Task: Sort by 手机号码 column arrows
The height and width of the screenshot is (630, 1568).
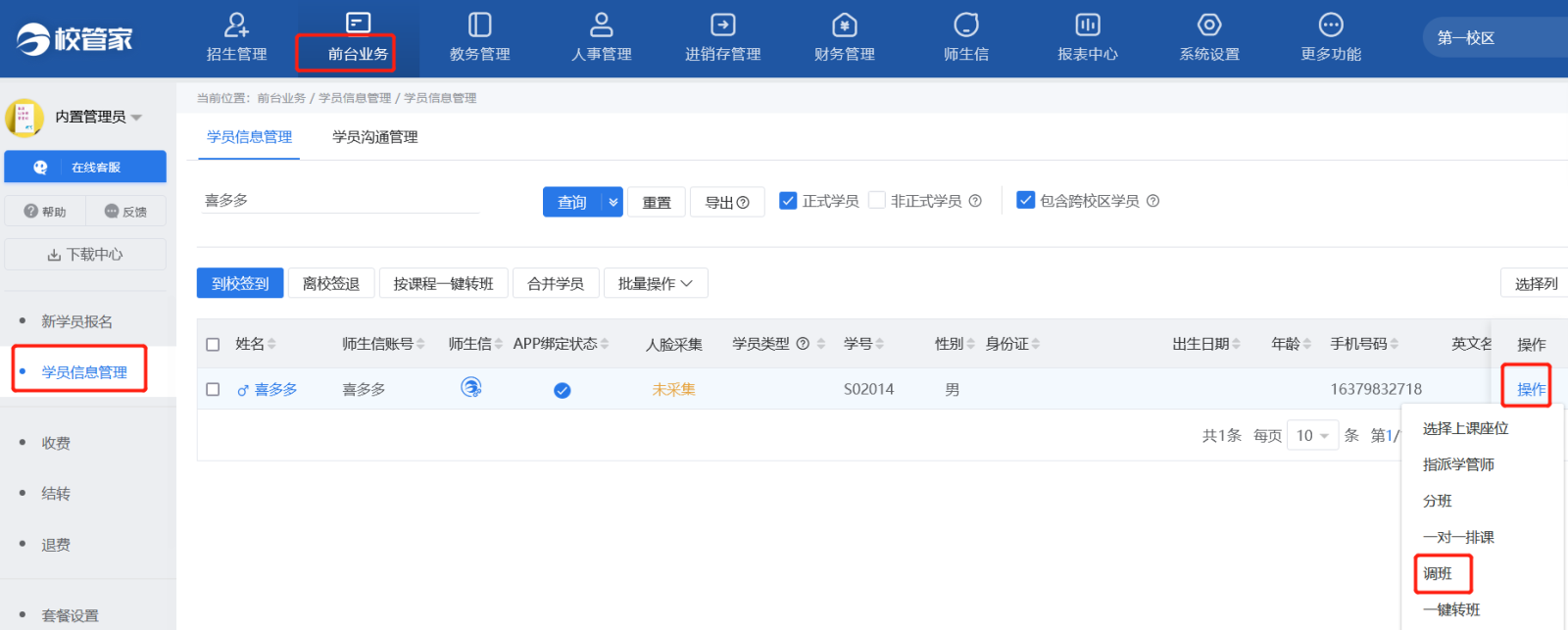Action: point(1394,344)
